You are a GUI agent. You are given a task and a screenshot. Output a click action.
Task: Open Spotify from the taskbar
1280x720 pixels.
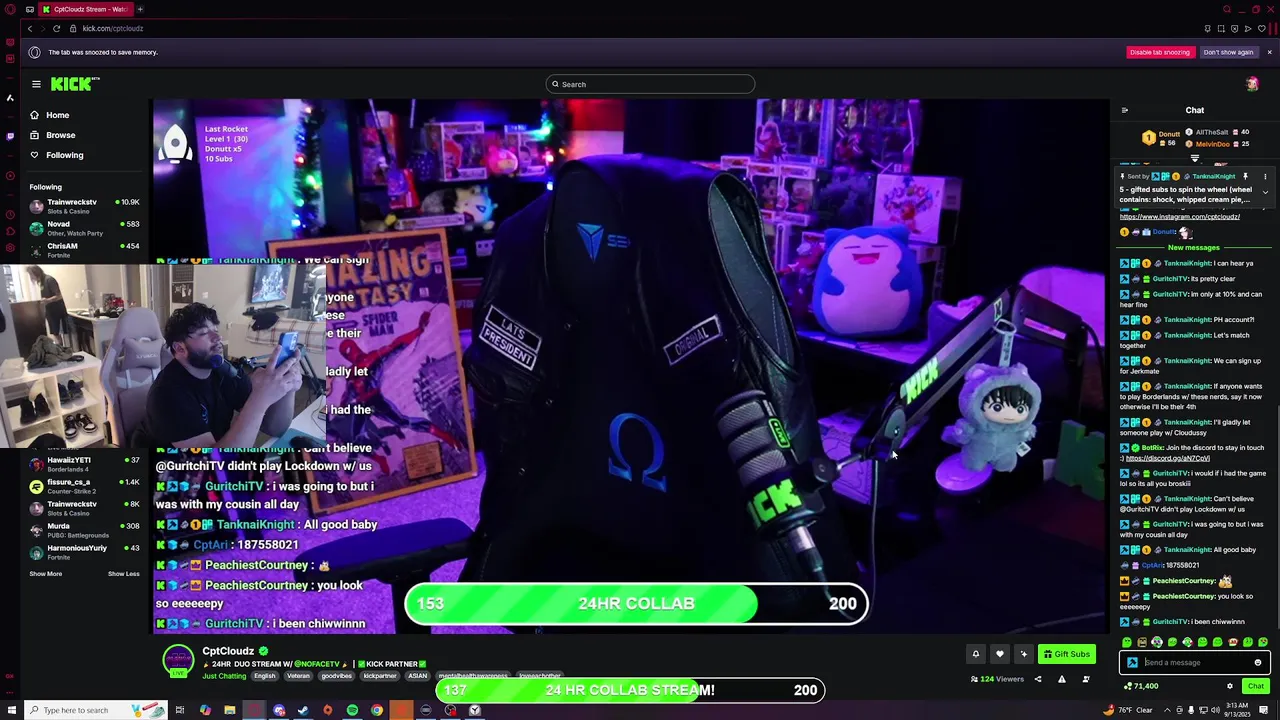352,710
